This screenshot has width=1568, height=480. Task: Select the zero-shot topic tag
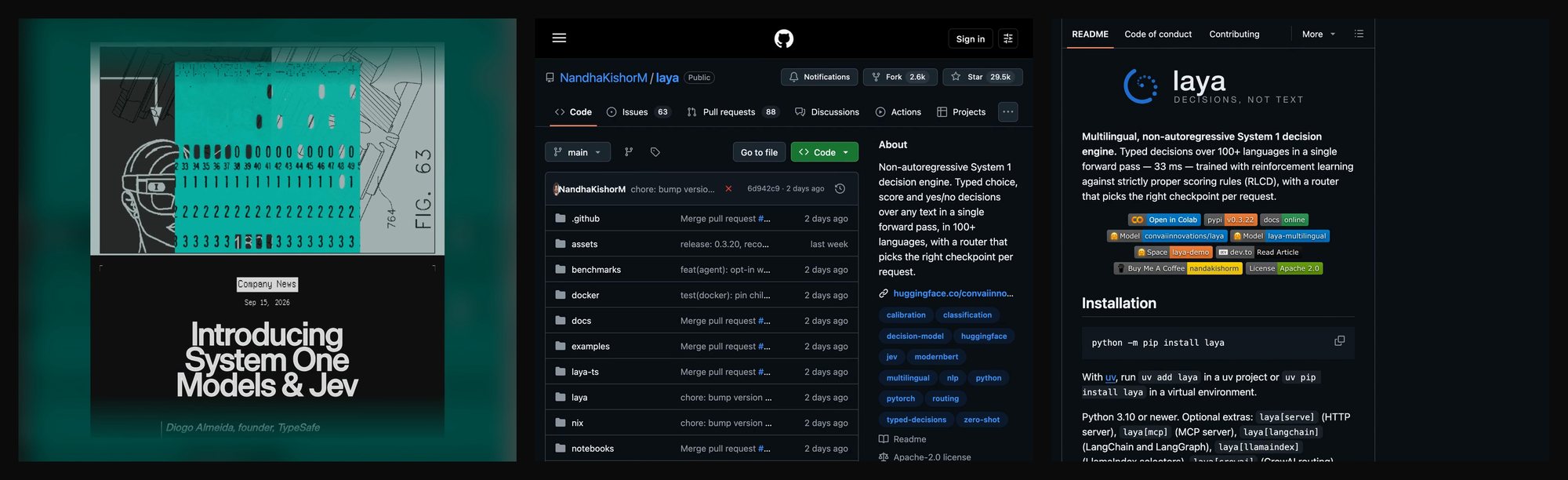(x=982, y=420)
